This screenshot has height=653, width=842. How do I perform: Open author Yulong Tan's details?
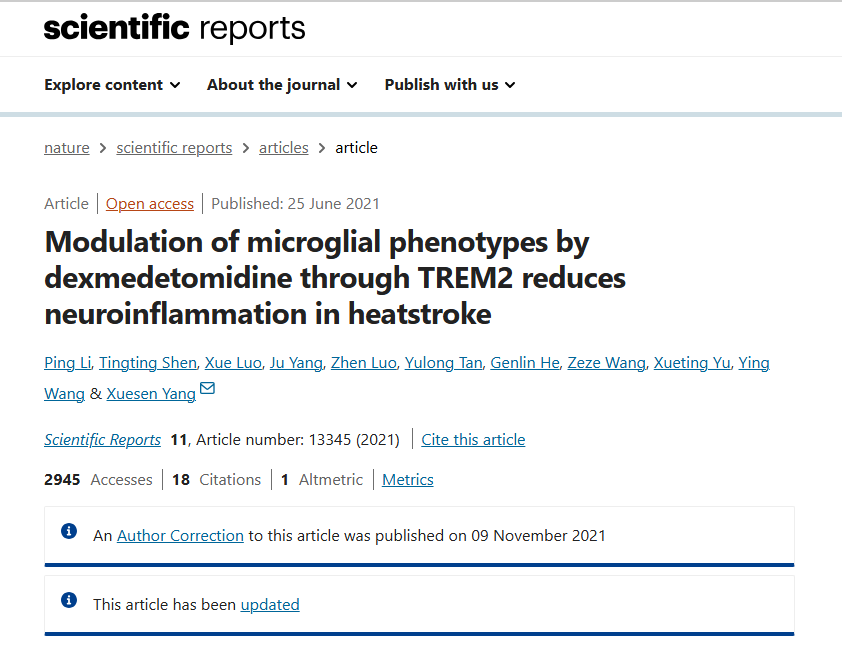tap(444, 363)
